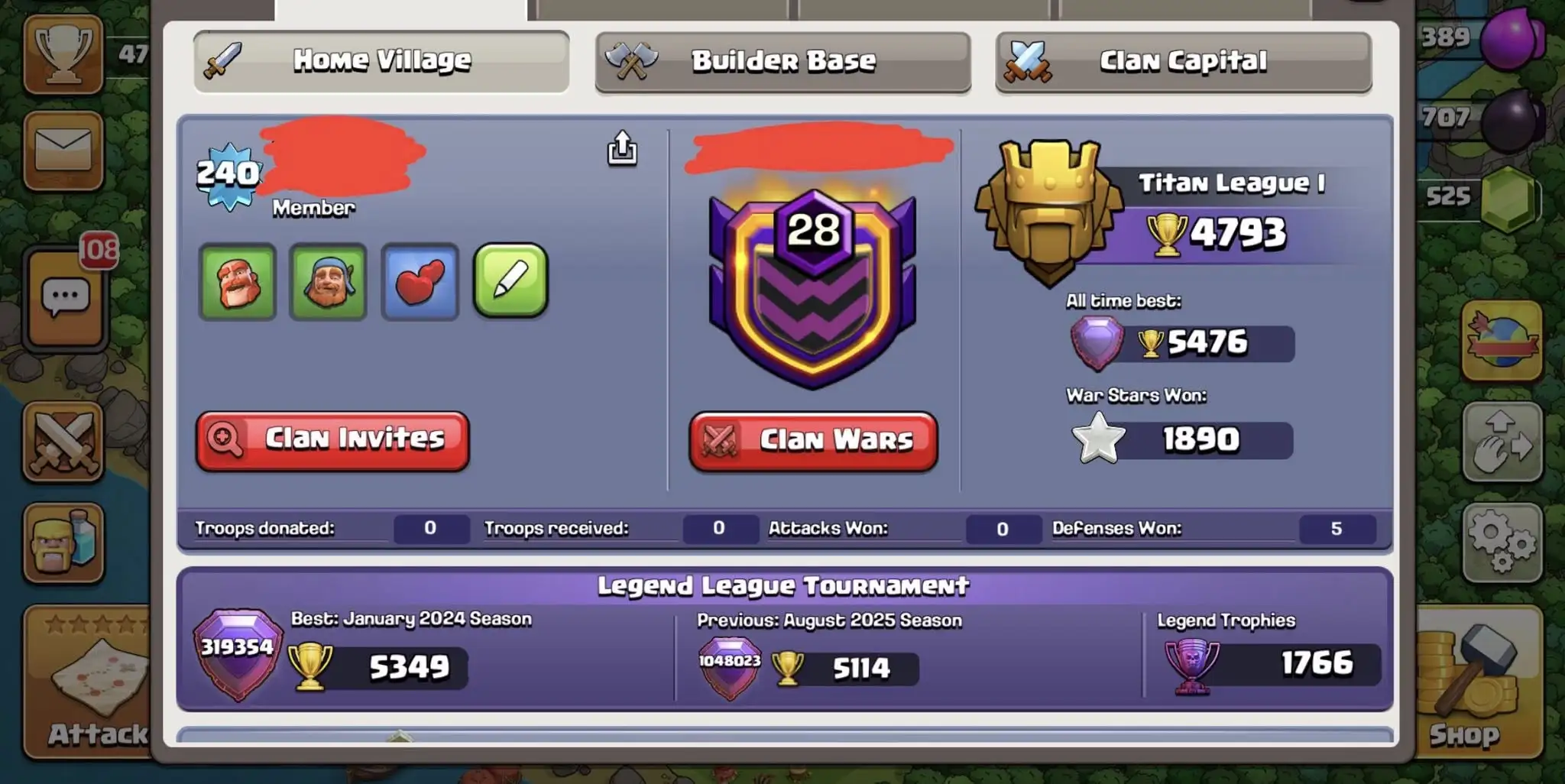
Task: Click the green pencil edit button
Action: click(x=510, y=280)
